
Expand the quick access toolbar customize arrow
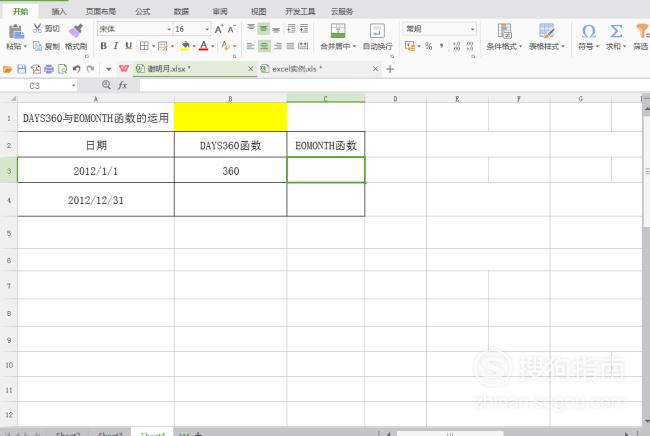click(108, 69)
